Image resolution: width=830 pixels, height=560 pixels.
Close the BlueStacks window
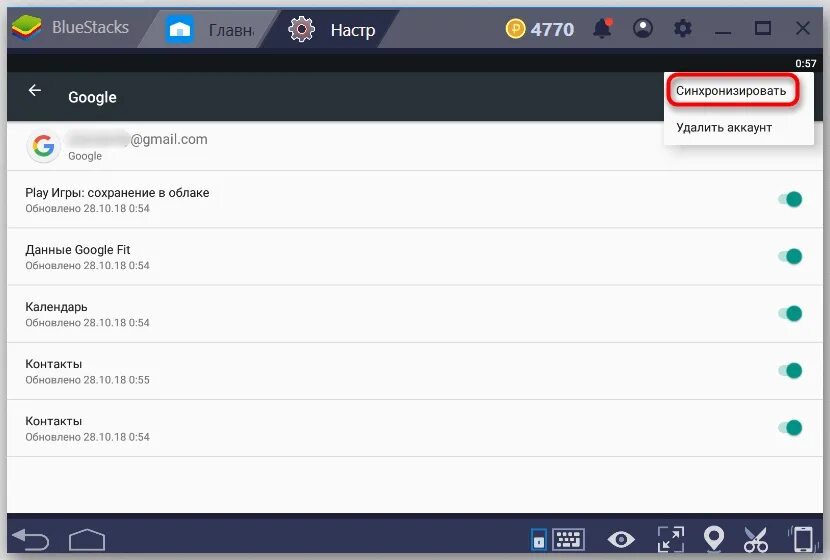[802, 28]
